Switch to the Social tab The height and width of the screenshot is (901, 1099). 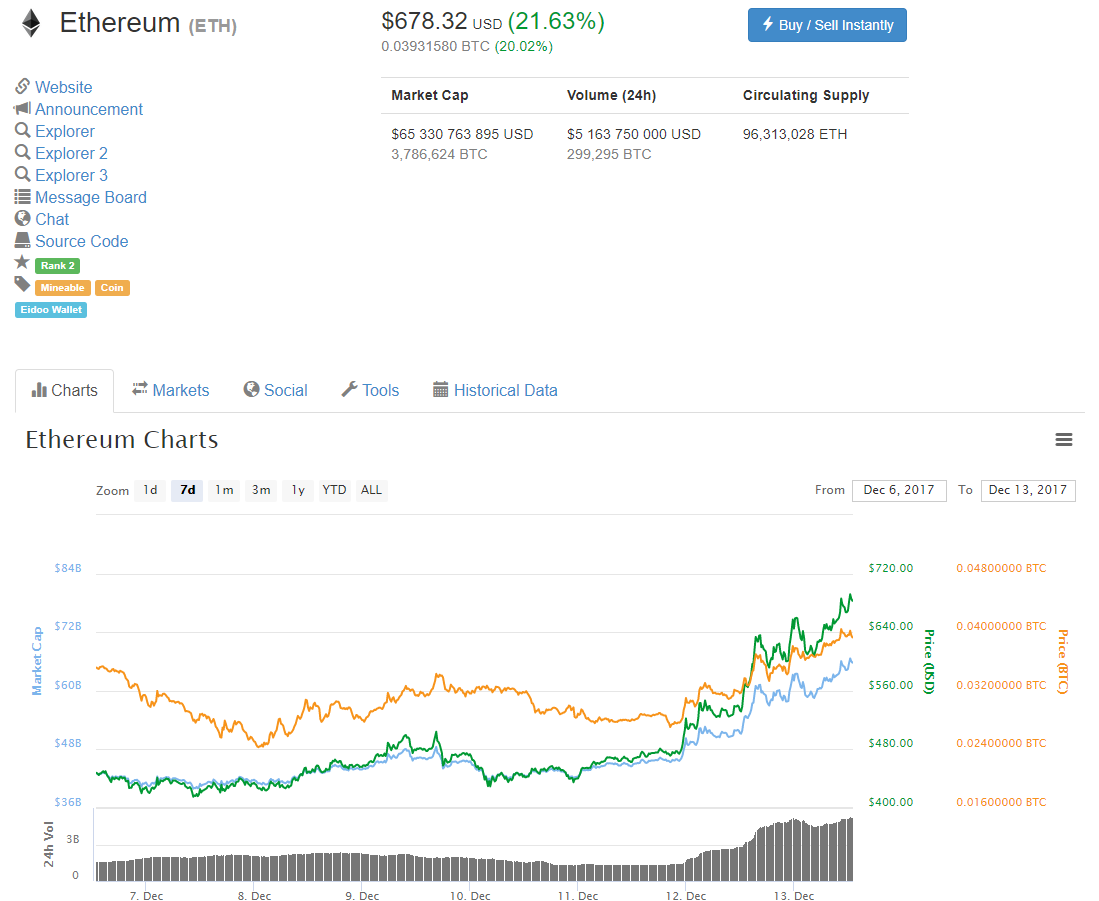coord(275,390)
